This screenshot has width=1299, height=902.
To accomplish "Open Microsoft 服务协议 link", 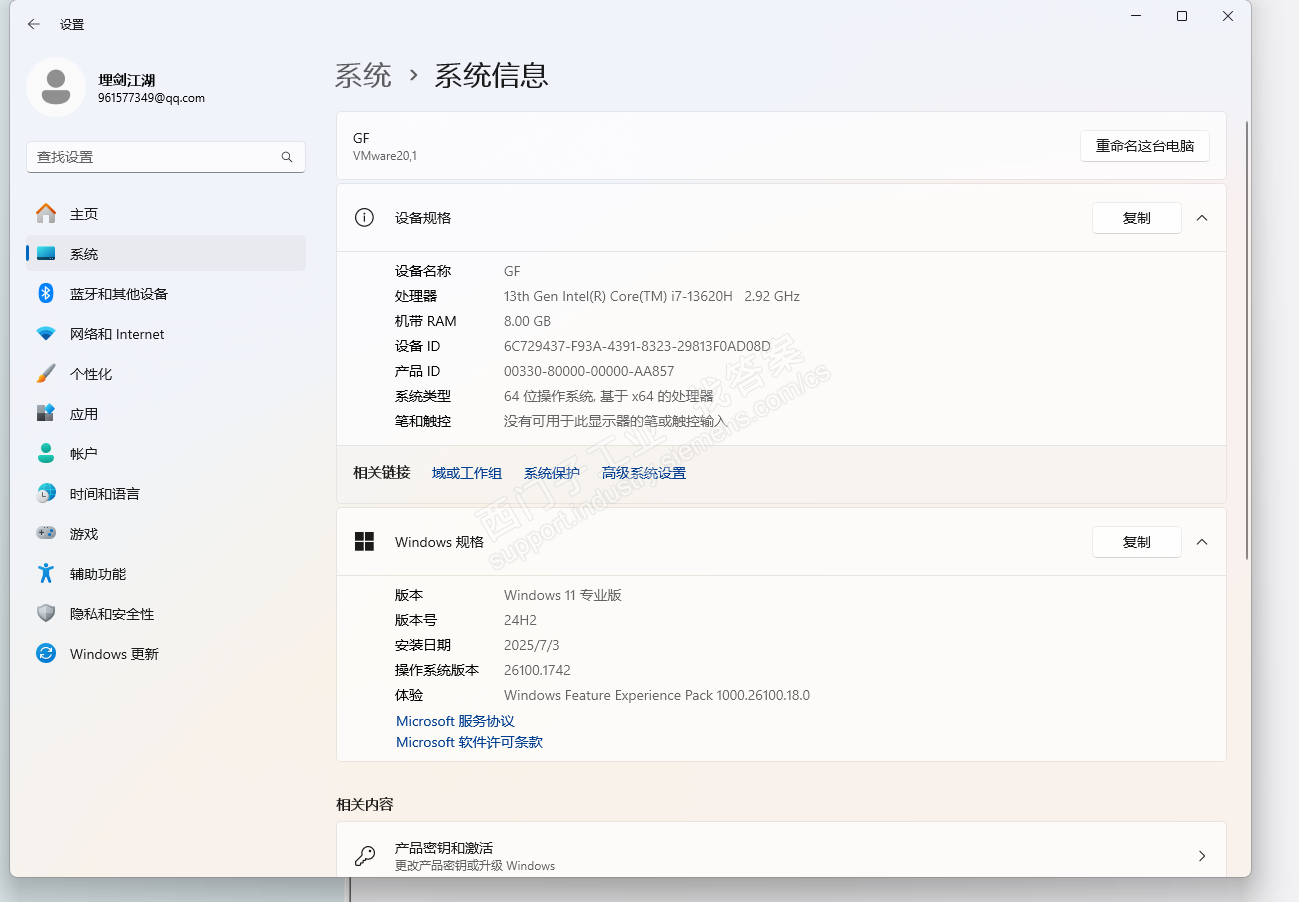I will [455, 721].
